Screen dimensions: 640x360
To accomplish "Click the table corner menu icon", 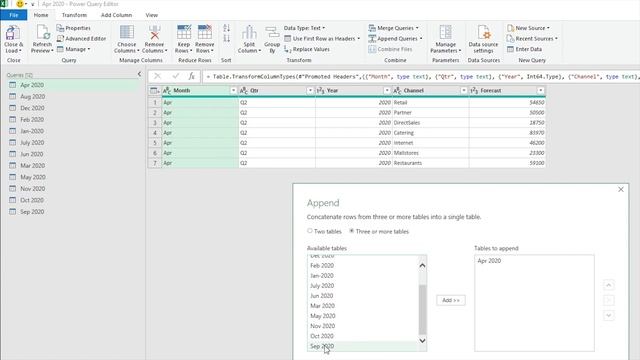I will tap(155, 91).
